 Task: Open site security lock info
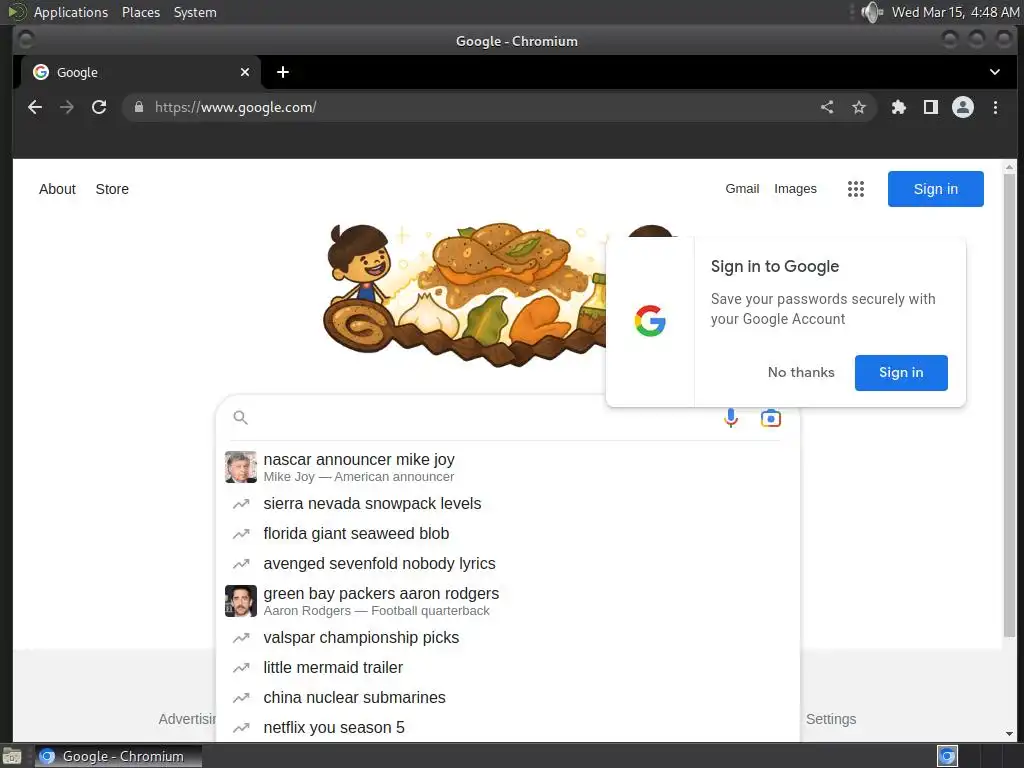(138, 107)
